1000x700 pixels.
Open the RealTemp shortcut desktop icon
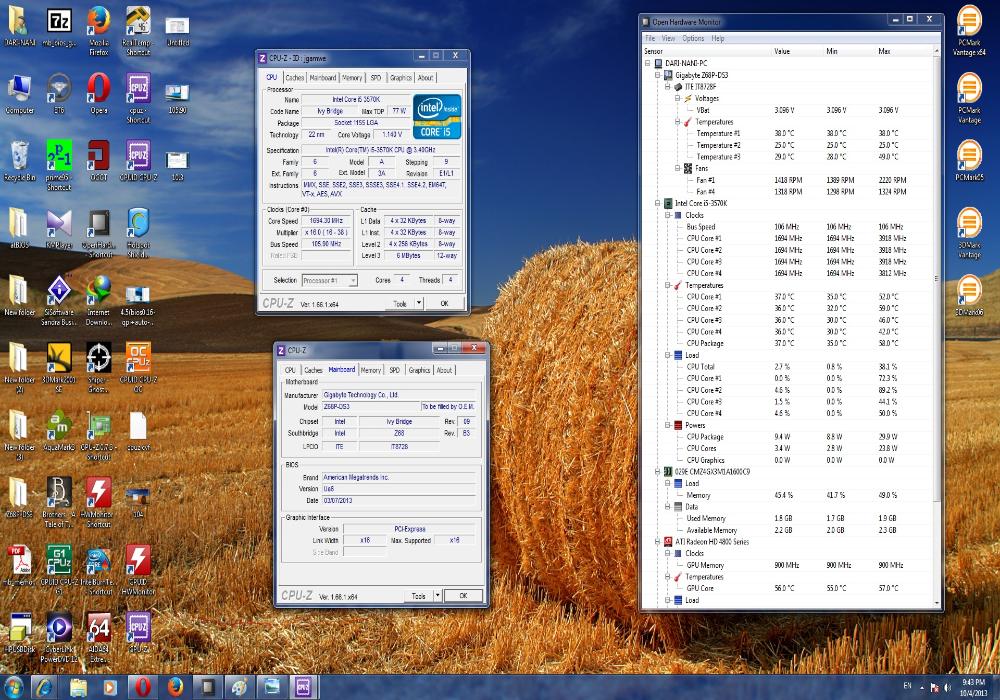pyautogui.click(x=137, y=30)
